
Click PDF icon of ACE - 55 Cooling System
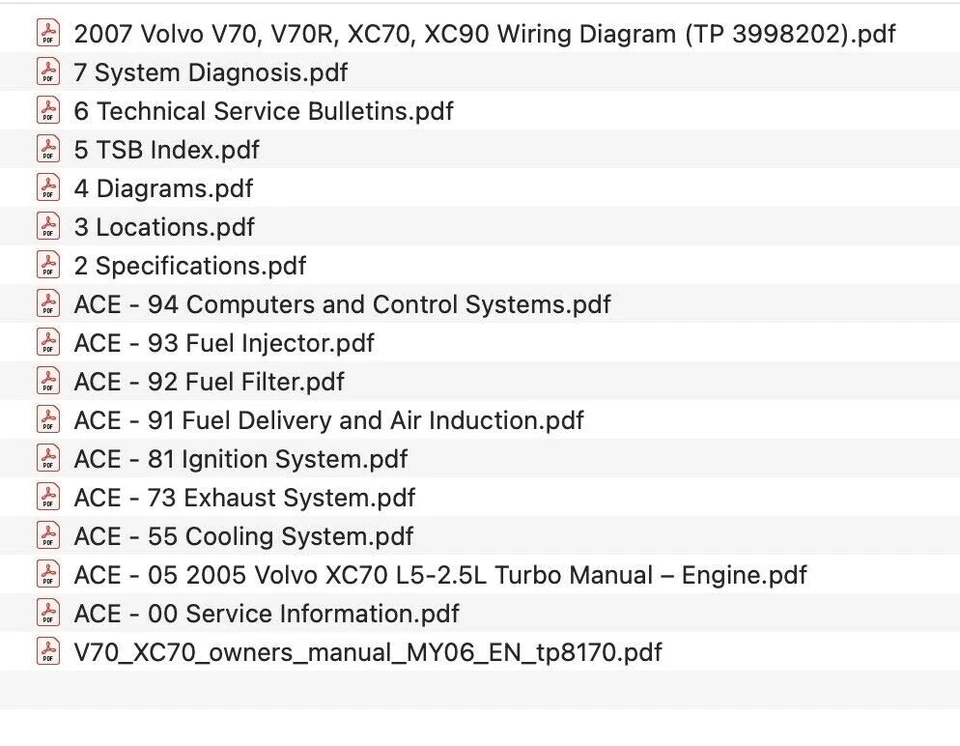48,536
